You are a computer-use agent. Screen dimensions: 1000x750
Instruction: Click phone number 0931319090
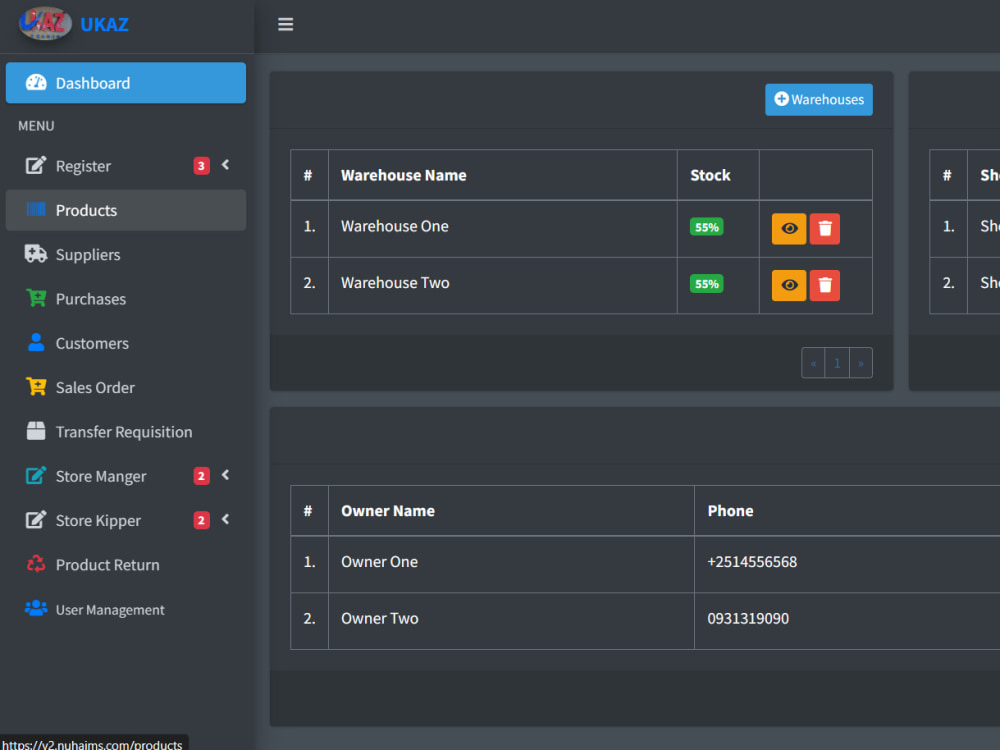[748, 619]
